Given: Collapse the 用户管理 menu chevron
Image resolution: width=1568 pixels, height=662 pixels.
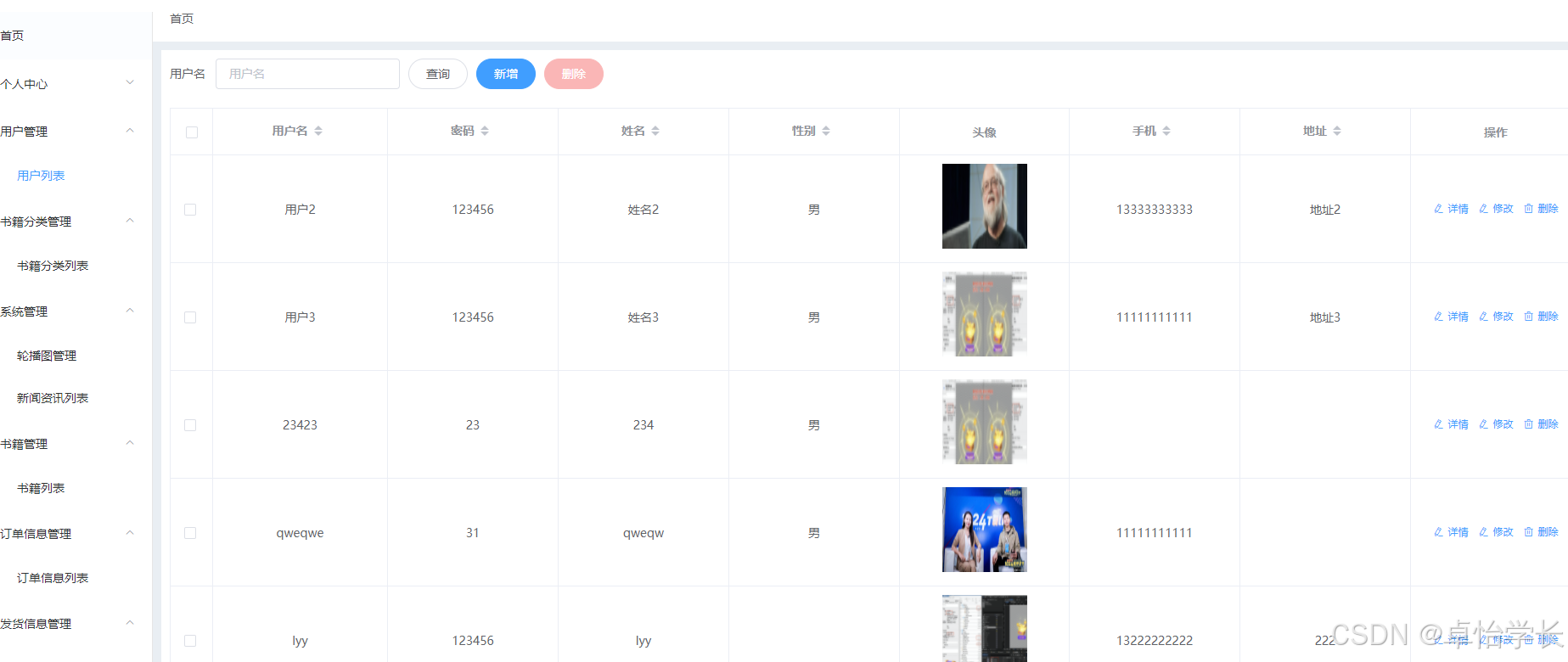Looking at the screenshot, I should 130,130.
